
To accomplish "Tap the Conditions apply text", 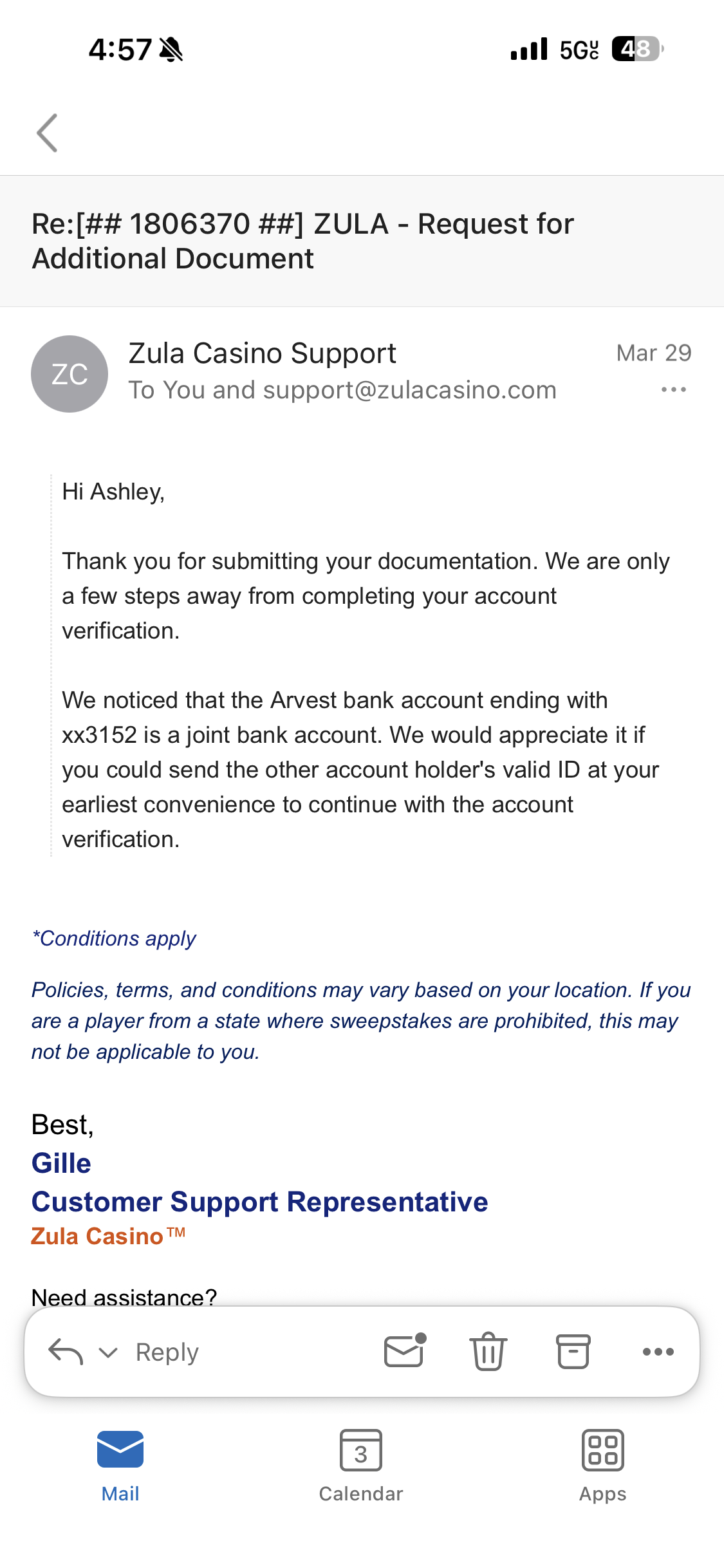I will coord(114,938).
